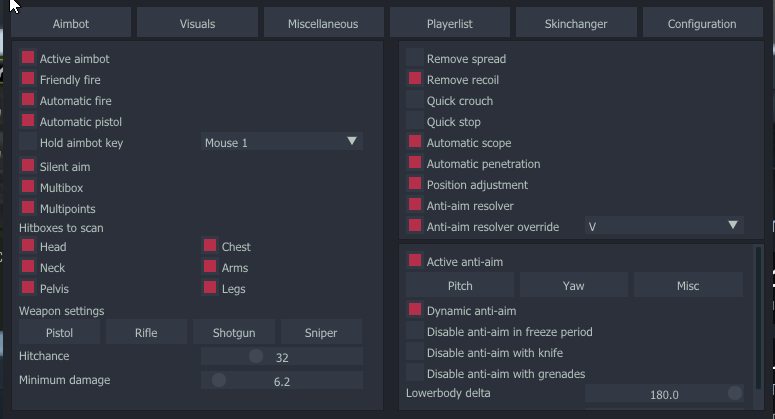This screenshot has width=775, height=419.
Task: Open the resolver override V key dropdown
Action: click(x=664, y=226)
